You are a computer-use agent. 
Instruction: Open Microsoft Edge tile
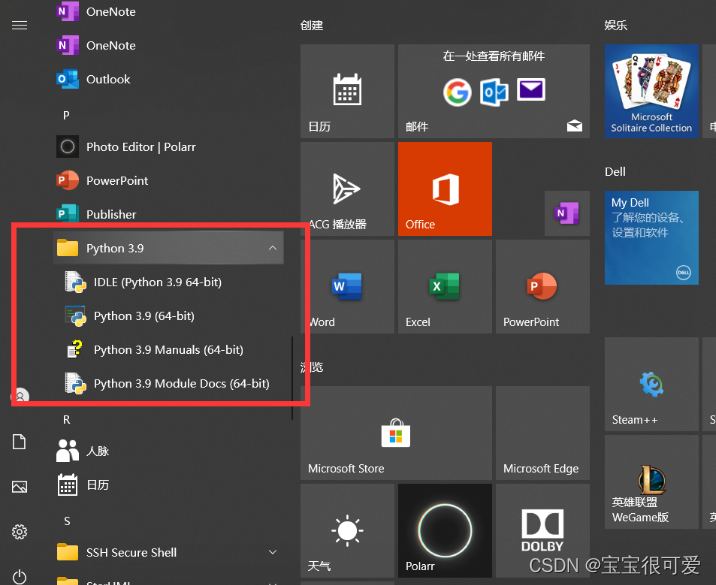pyautogui.click(x=542, y=433)
